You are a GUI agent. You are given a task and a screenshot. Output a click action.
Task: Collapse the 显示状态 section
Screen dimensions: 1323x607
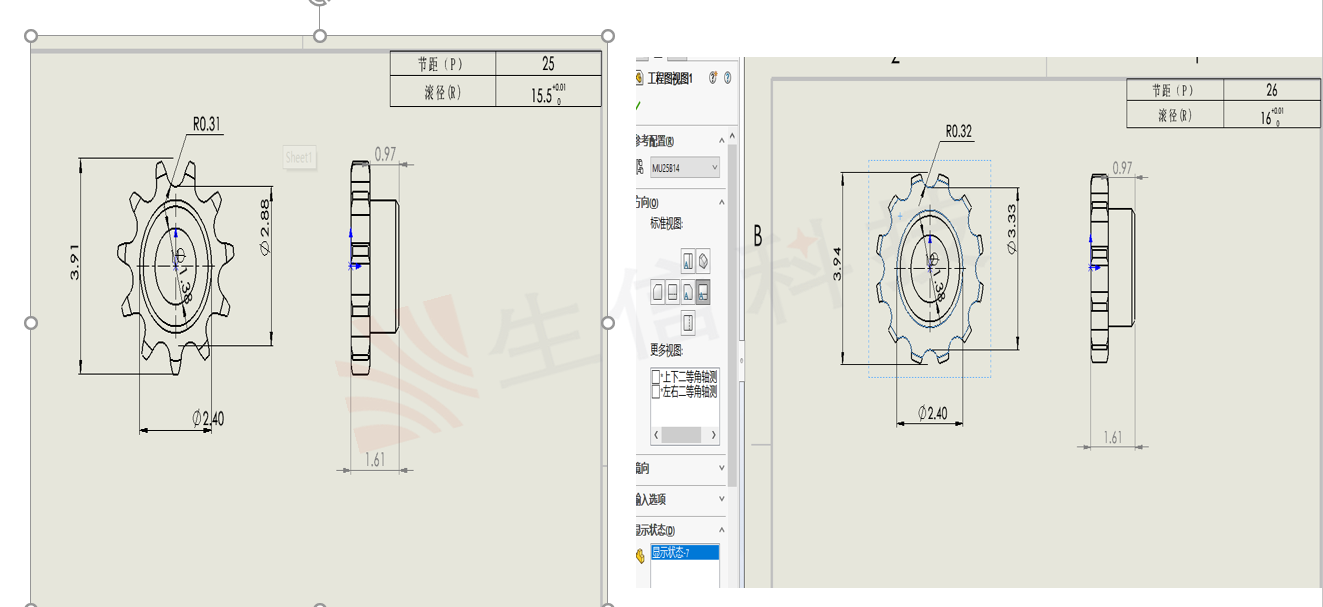(722, 530)
